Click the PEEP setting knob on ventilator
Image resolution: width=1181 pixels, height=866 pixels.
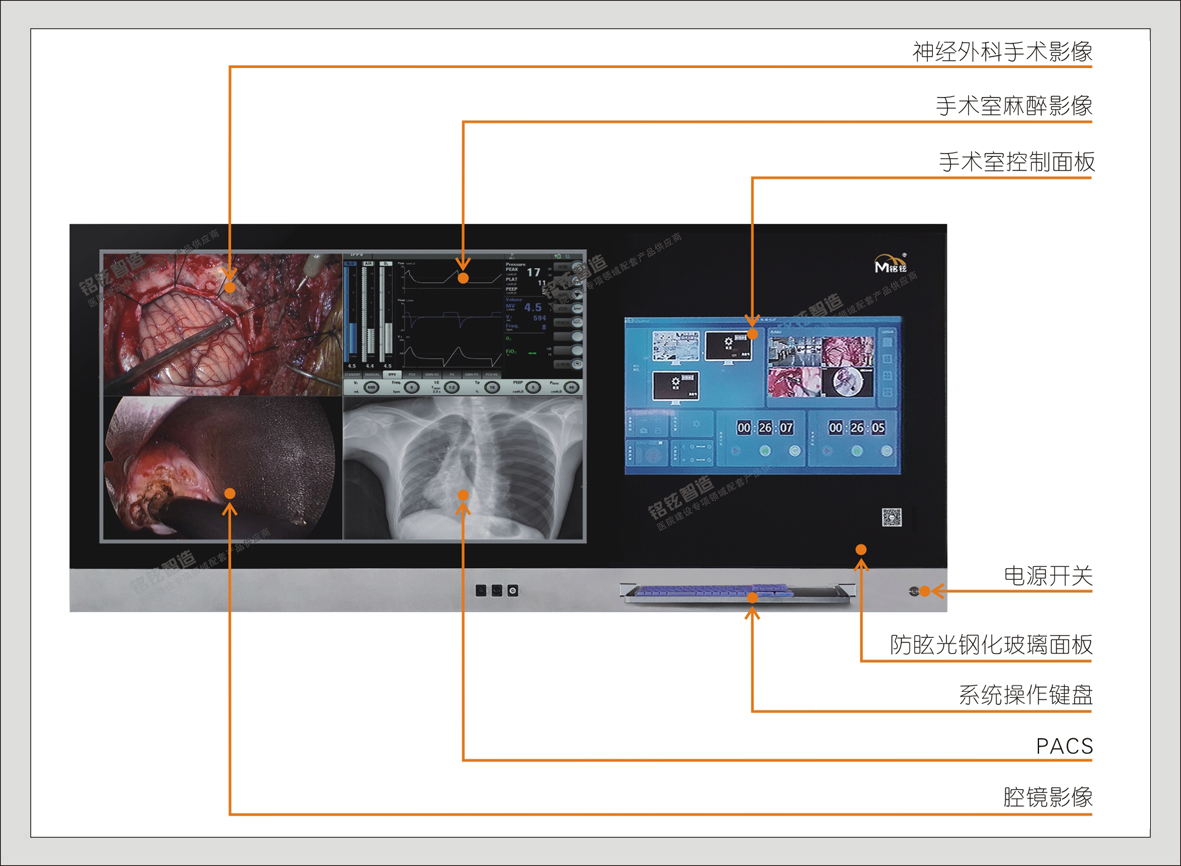533,387
